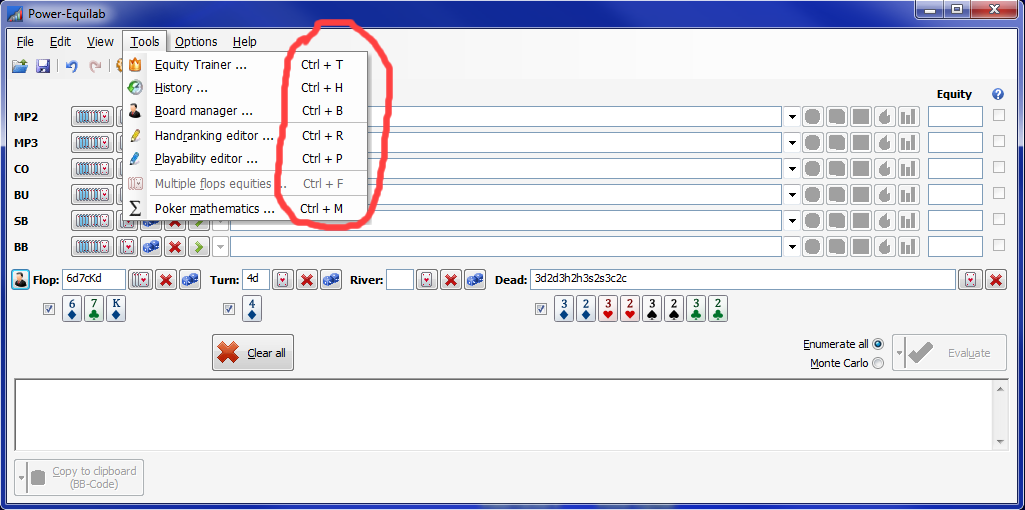Tick the checkbox at end of SB row
This screenshot has height=510, width=1025.
pos(998,219)
